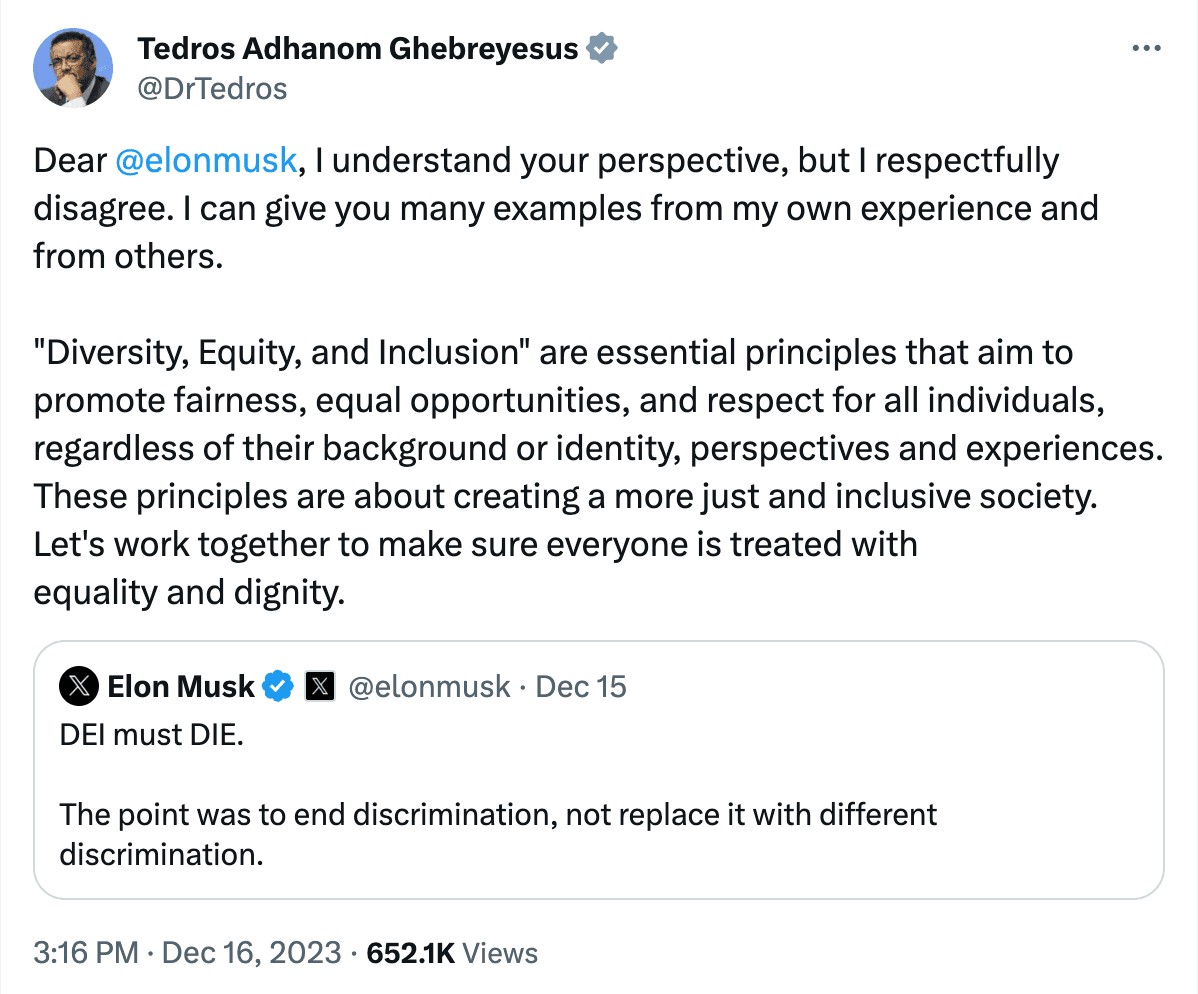Click the Dec 15 date of the quoted tweet
The height and width of the screenshot is (994, 1198).
point(581,687)
